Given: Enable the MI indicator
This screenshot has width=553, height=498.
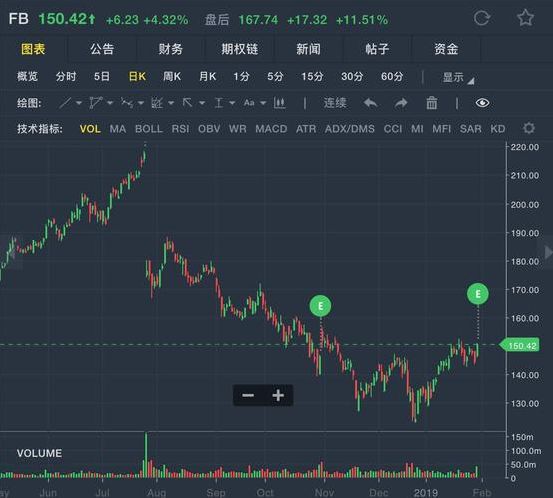Looking at the screenshot, I should tap(417, 129).
